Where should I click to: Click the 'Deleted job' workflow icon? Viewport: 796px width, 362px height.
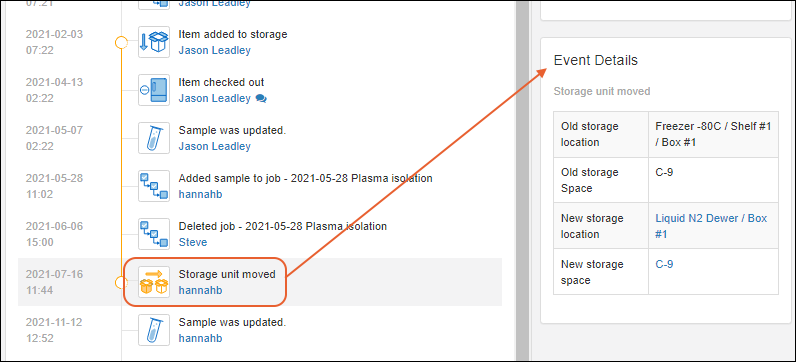(x=154, y=234)
